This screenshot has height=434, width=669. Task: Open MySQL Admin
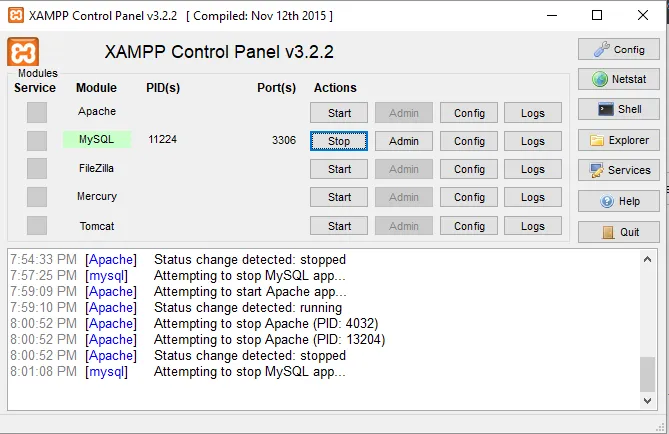tap(404, 141)
